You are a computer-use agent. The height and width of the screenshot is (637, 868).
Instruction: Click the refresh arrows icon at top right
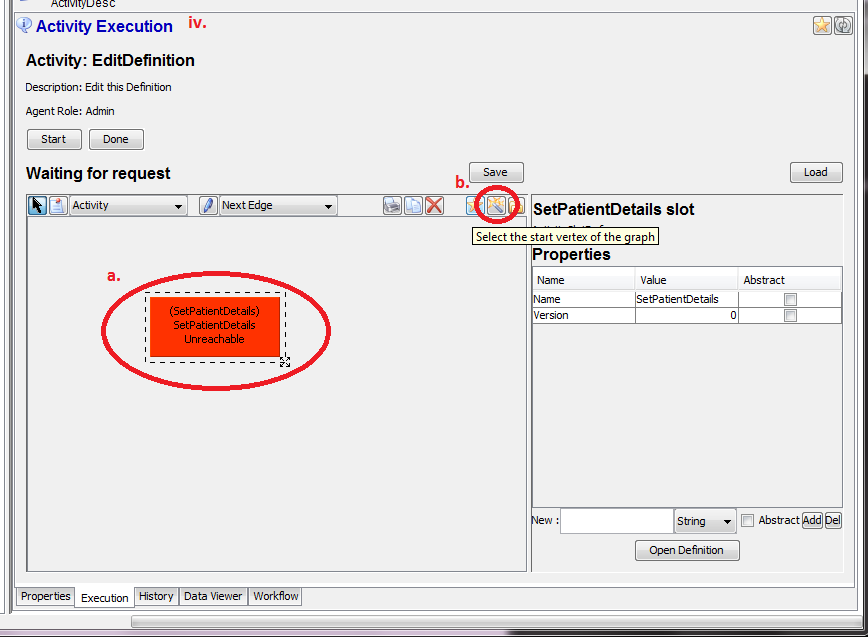point(843,25)
